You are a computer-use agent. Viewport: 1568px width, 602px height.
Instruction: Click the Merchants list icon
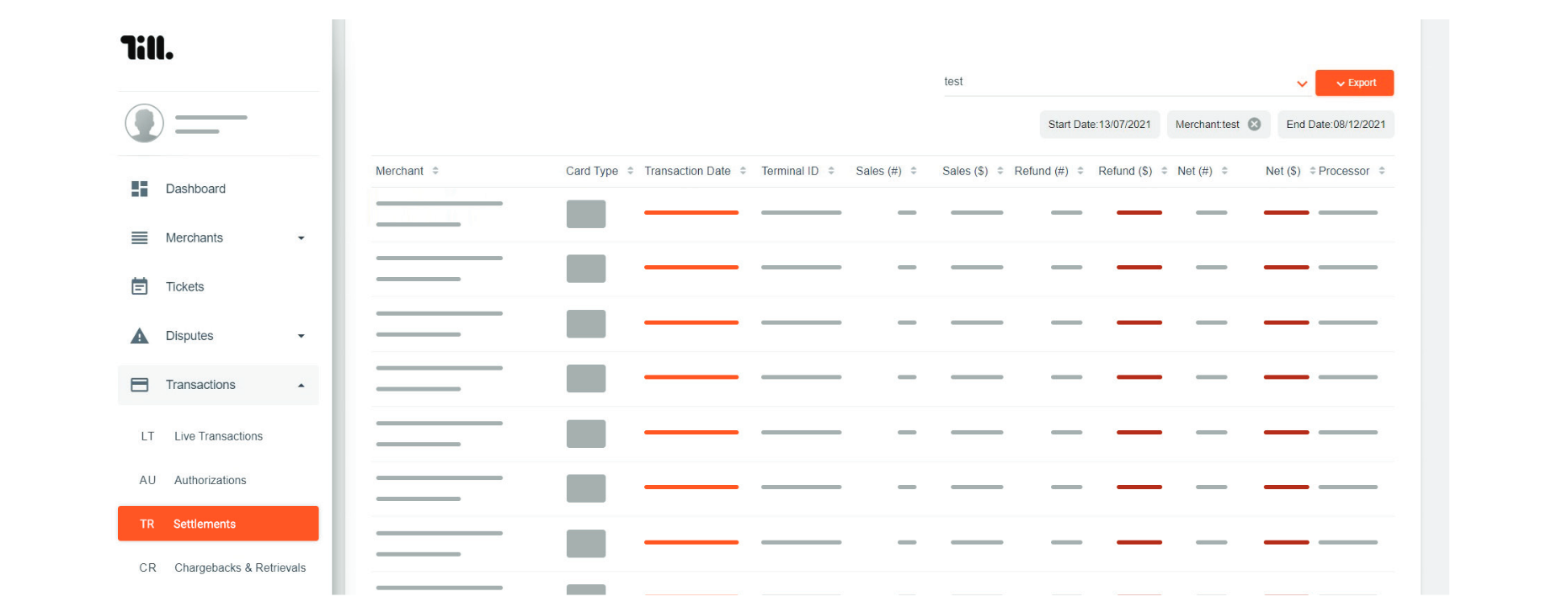[x=140, y=238]
